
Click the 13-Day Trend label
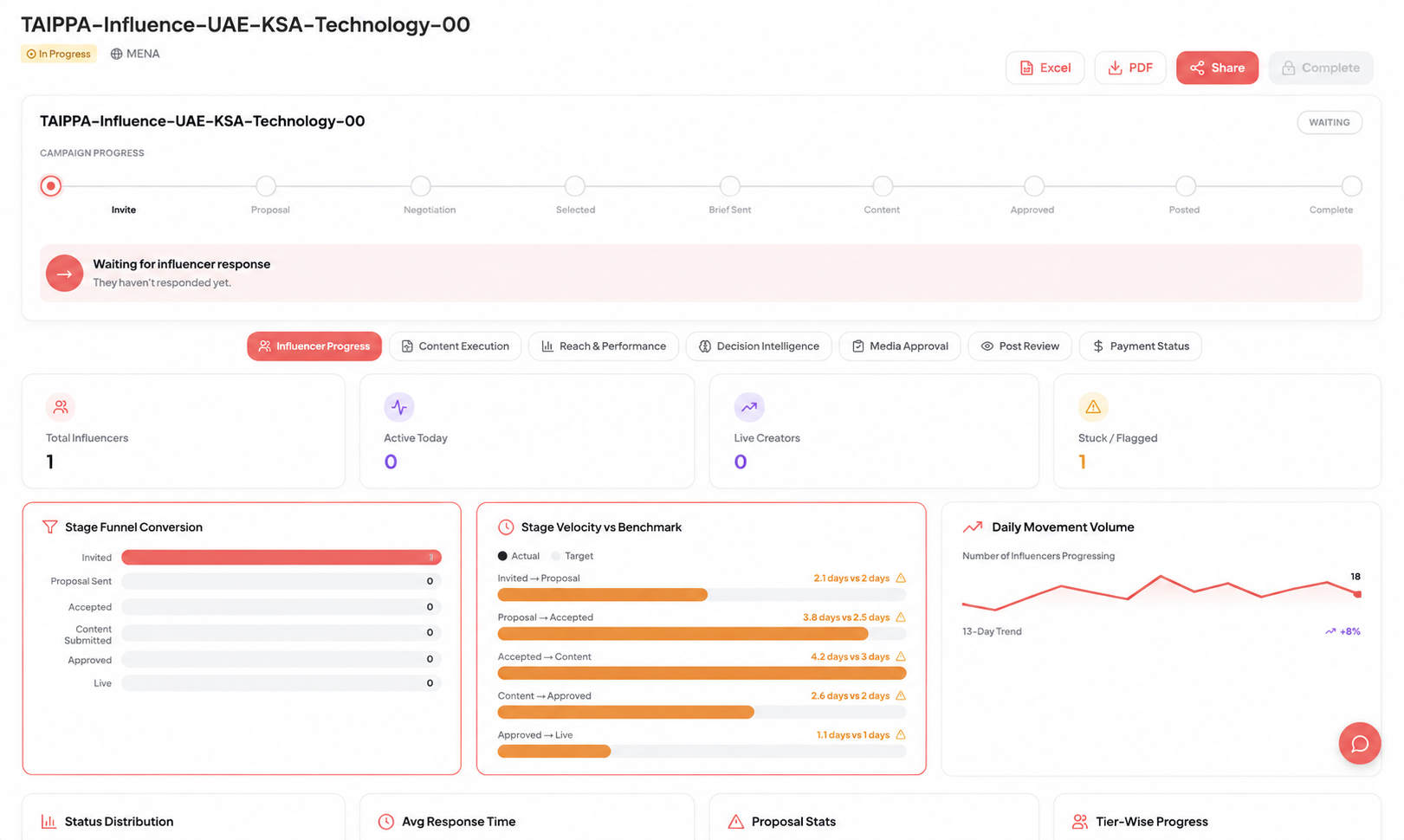click(992, 631)
